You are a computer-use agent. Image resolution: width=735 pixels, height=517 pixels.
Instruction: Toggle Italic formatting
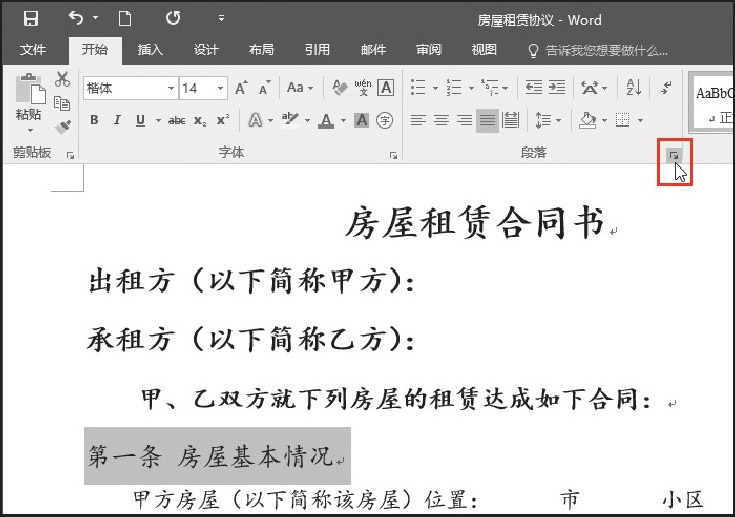coord(116,121)
